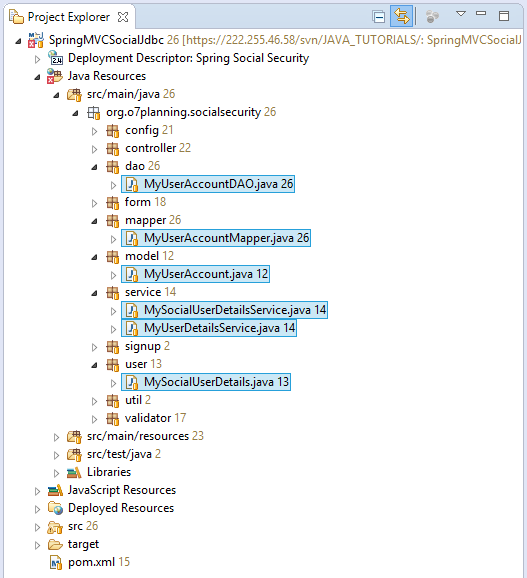Screen dimensions: 527x578
Task: Click the JavaScript Resources icon
Action: click(55, 490)
